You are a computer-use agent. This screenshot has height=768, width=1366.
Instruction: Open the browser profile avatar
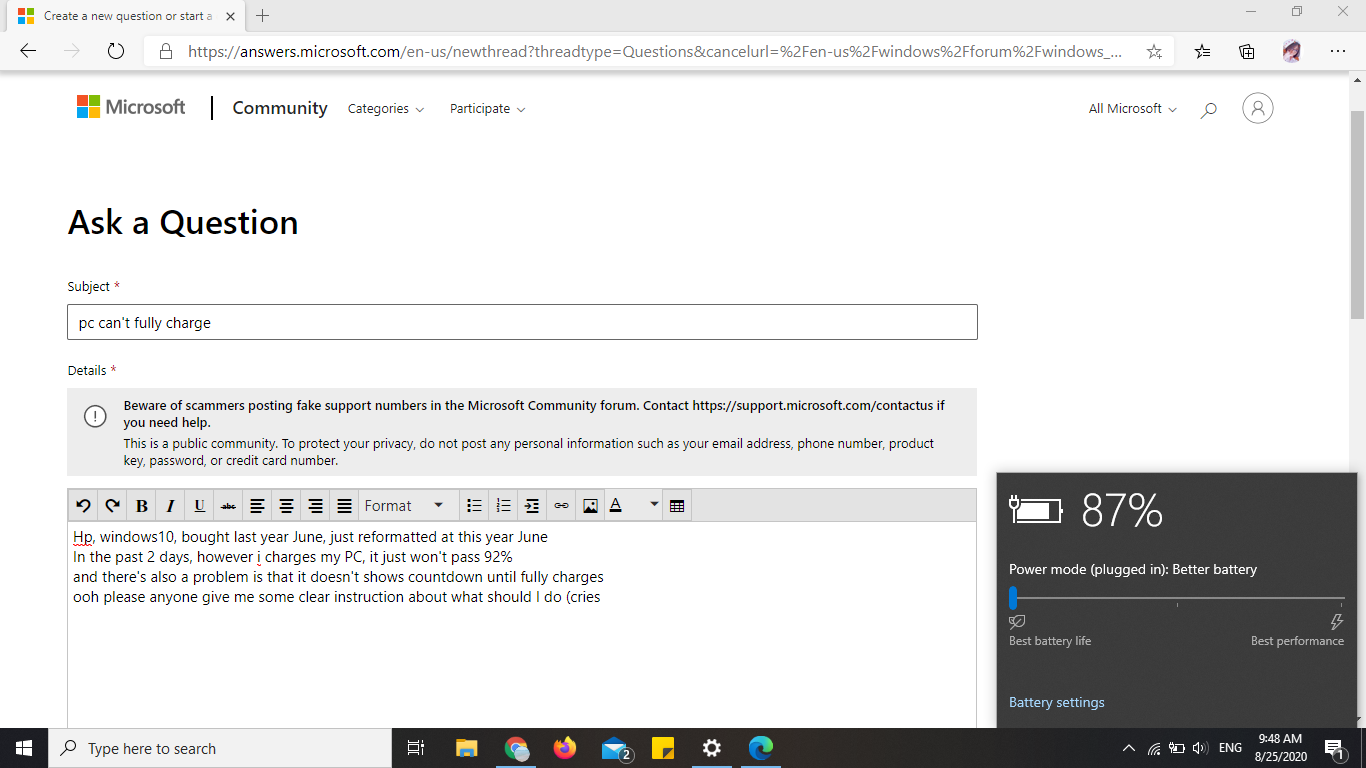tap(1292, 51)
